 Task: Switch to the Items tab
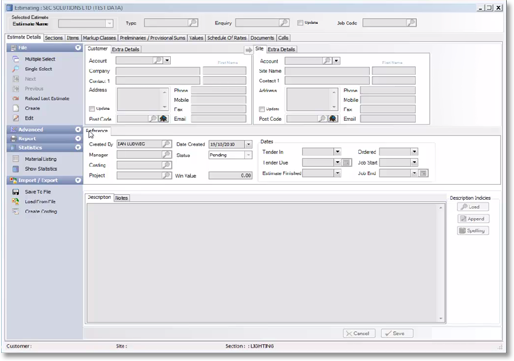coord(73,38)
